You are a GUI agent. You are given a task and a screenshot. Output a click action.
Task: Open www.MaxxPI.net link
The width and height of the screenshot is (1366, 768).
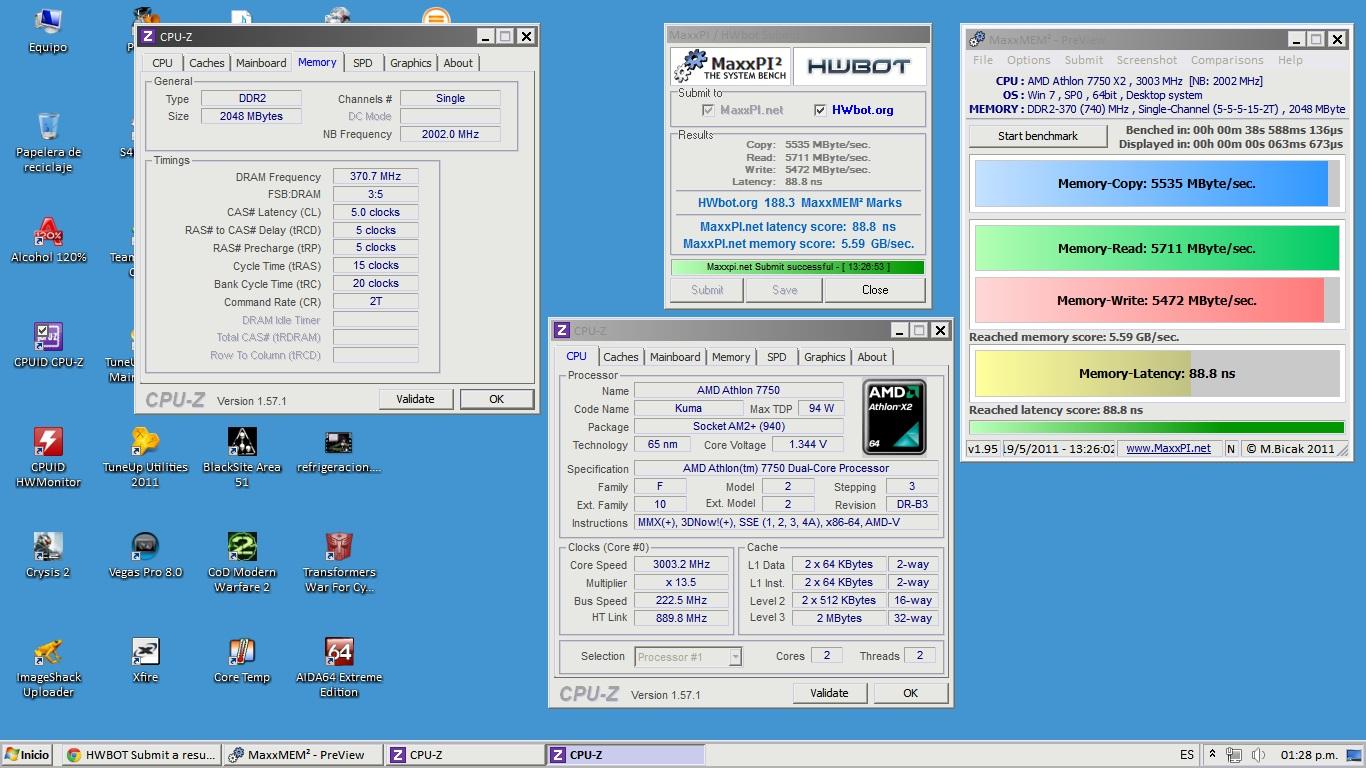1168,449
